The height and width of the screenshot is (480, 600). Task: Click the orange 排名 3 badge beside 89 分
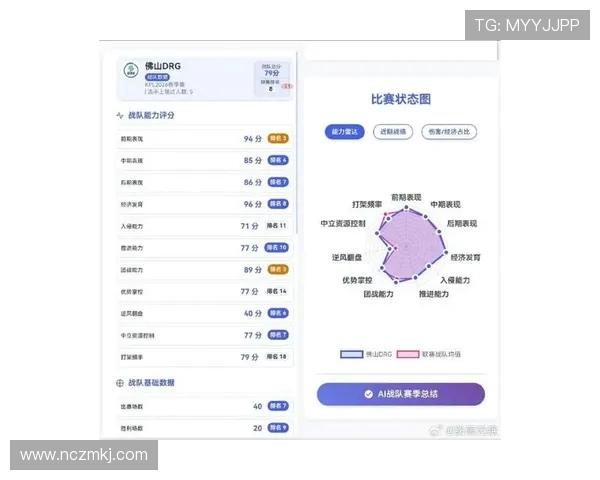point(278,269)
